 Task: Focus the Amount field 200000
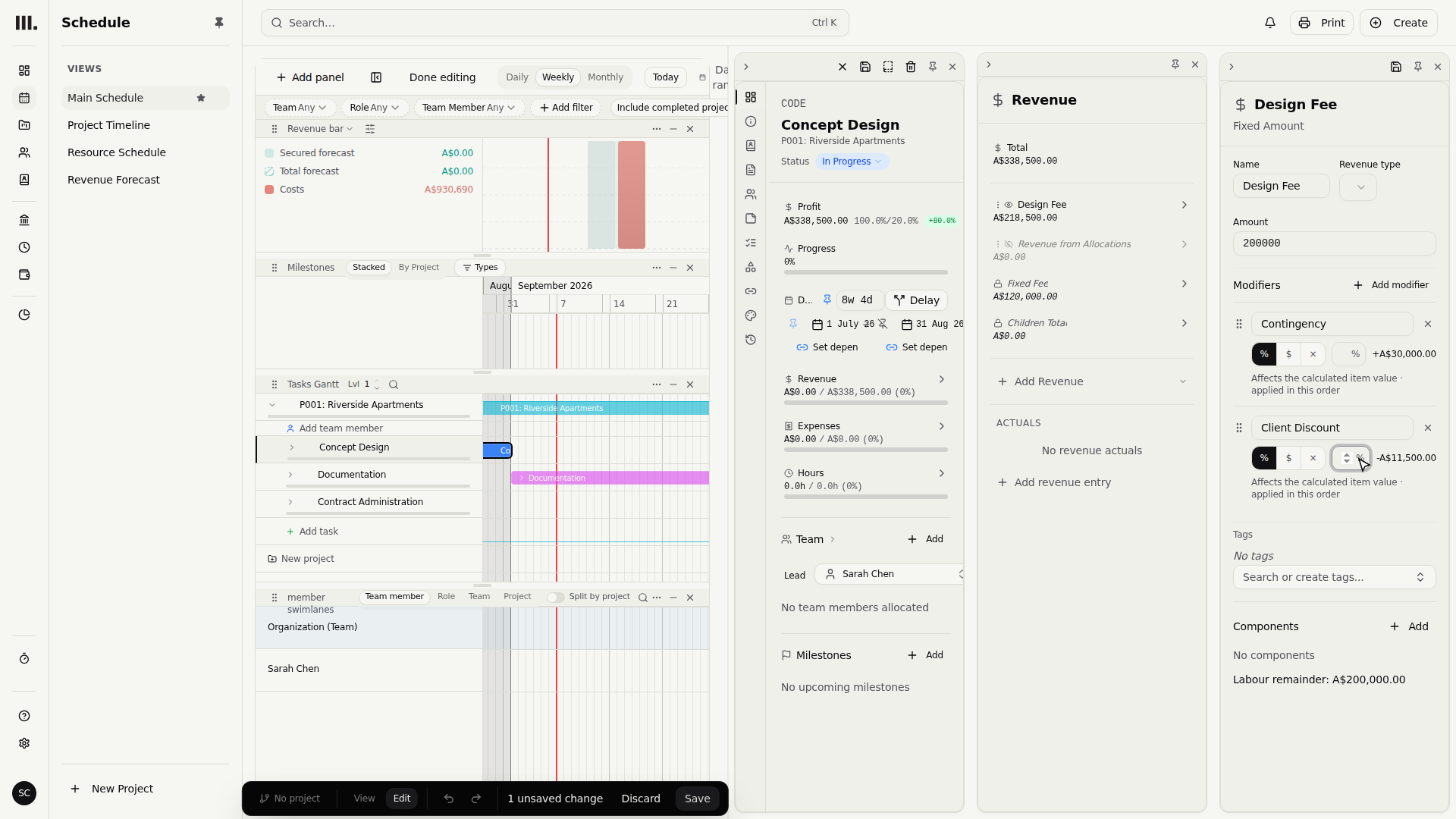click(1334, 243)
